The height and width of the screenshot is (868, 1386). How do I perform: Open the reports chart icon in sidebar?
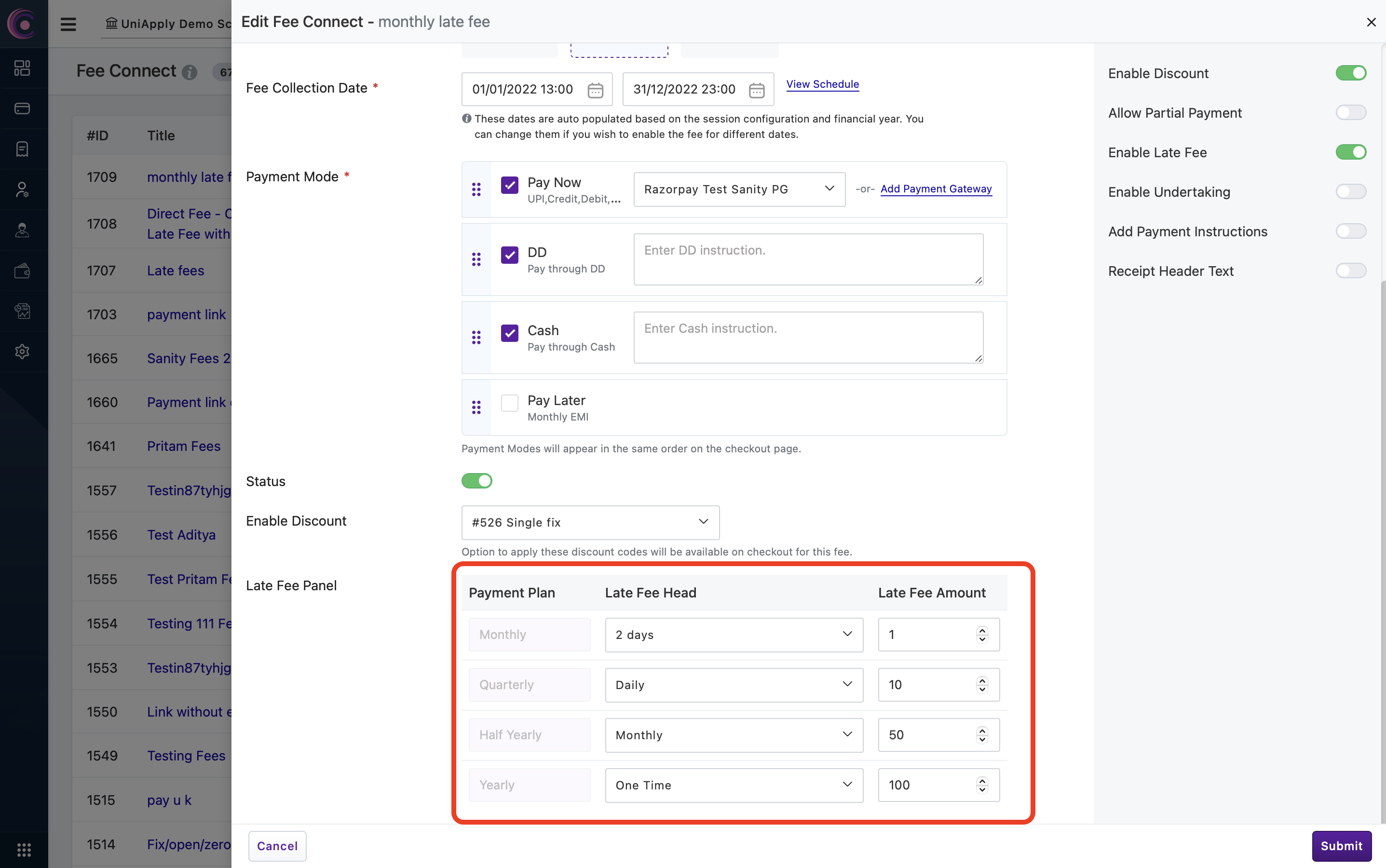pyautogui.click(x=22, y=311)
